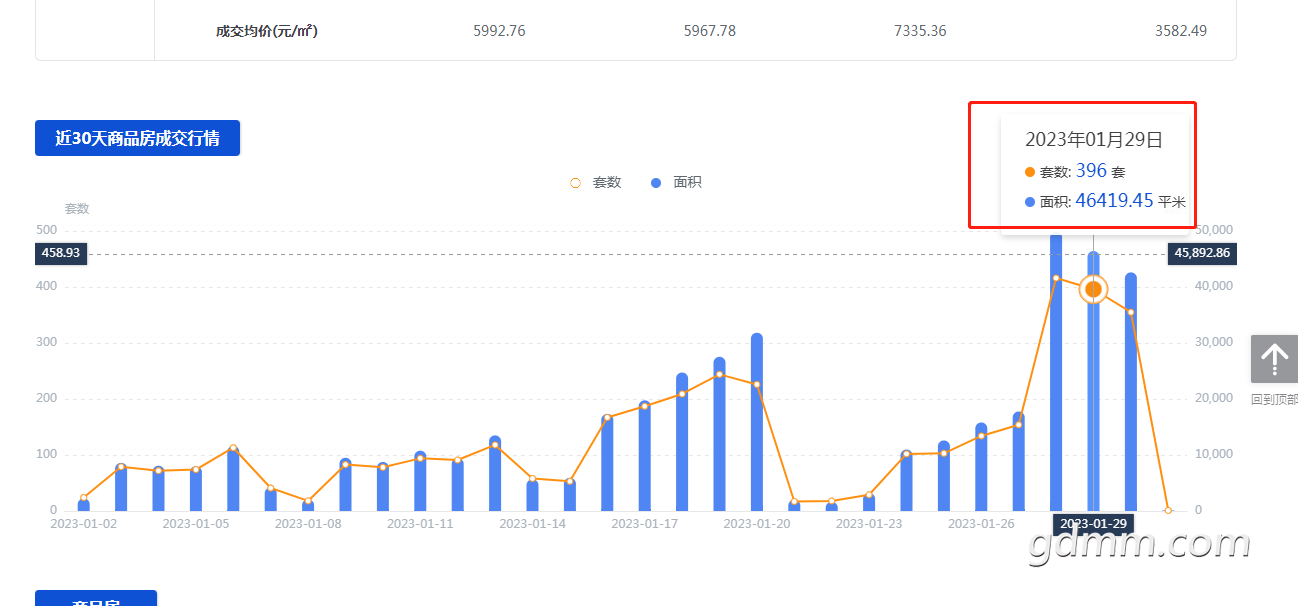1298x606 pixels.
Task: Click the 2023-01-31 line point at zero
Action: pos(1168,511)
